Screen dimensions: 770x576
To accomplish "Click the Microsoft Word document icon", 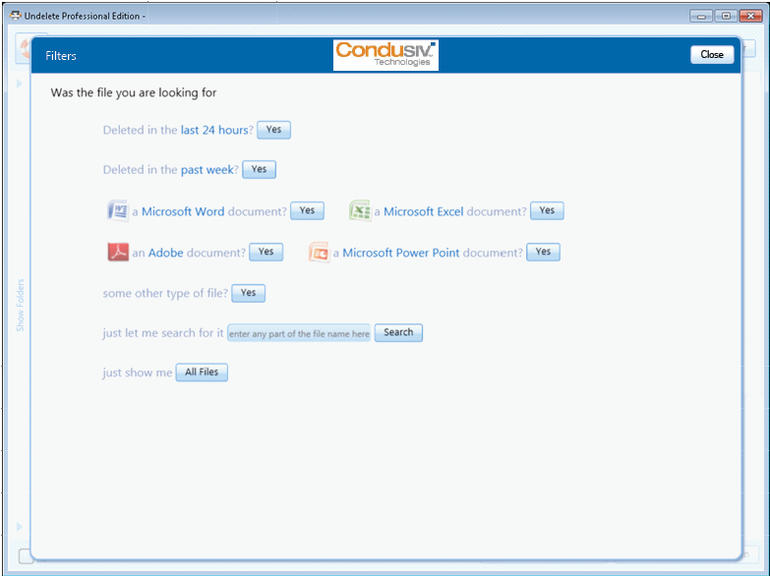I will point(118,211).
